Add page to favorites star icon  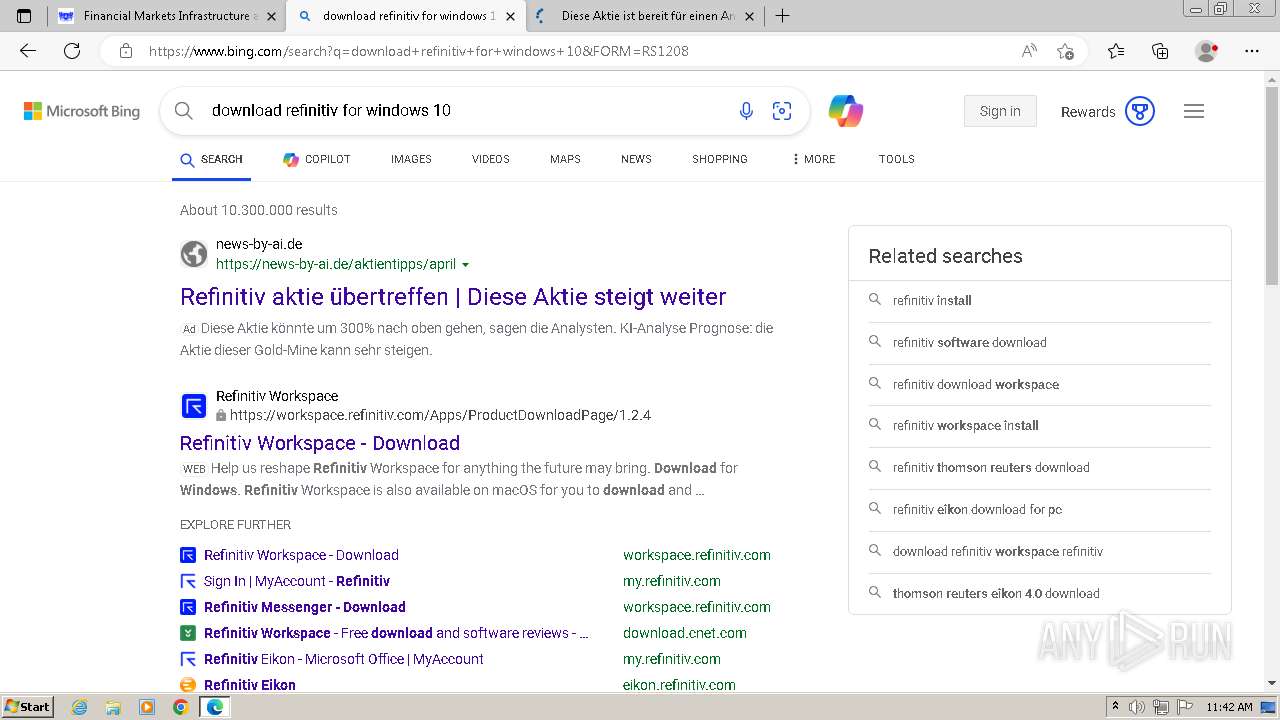point(1065,51)
